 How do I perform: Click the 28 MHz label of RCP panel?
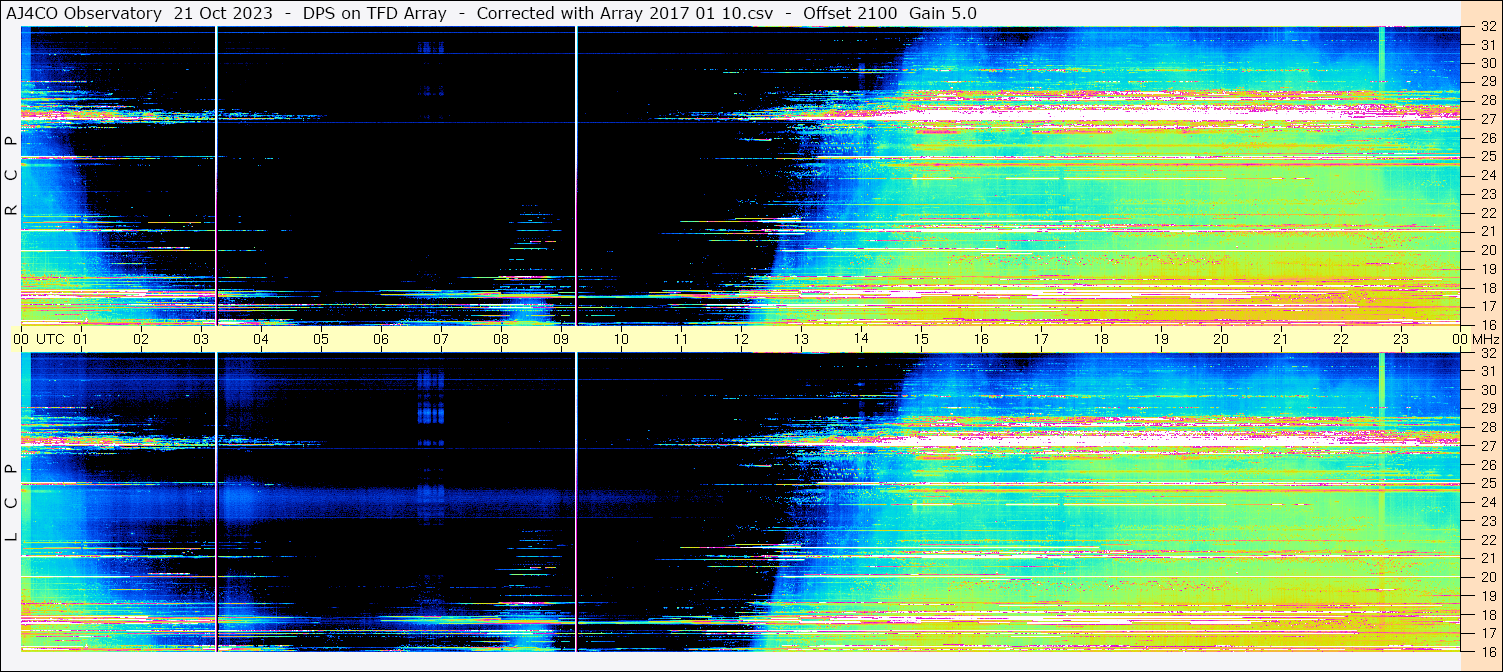pos(1487,100)
